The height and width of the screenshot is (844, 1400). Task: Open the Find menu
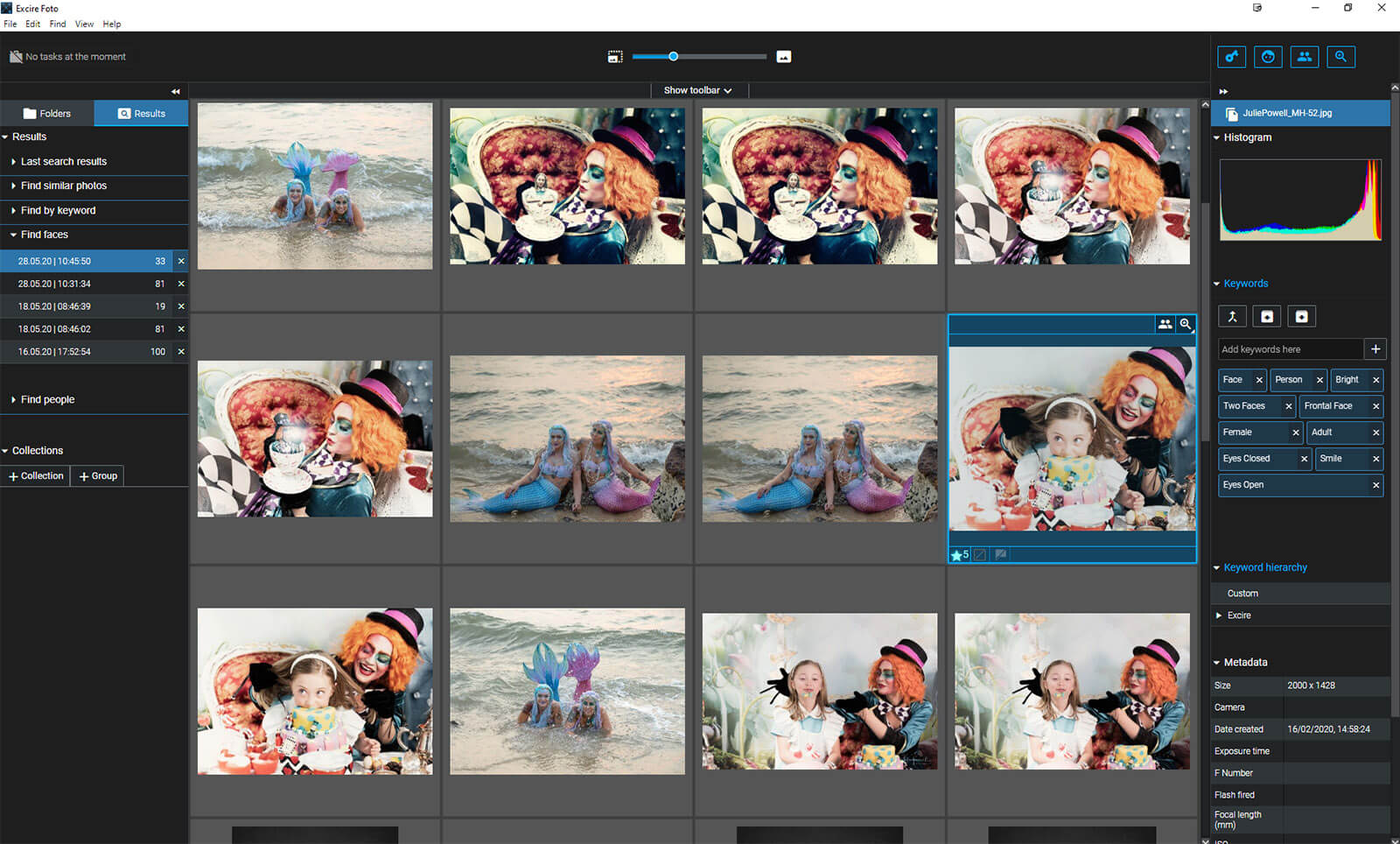pyautogui.click(x=57, y=24)
